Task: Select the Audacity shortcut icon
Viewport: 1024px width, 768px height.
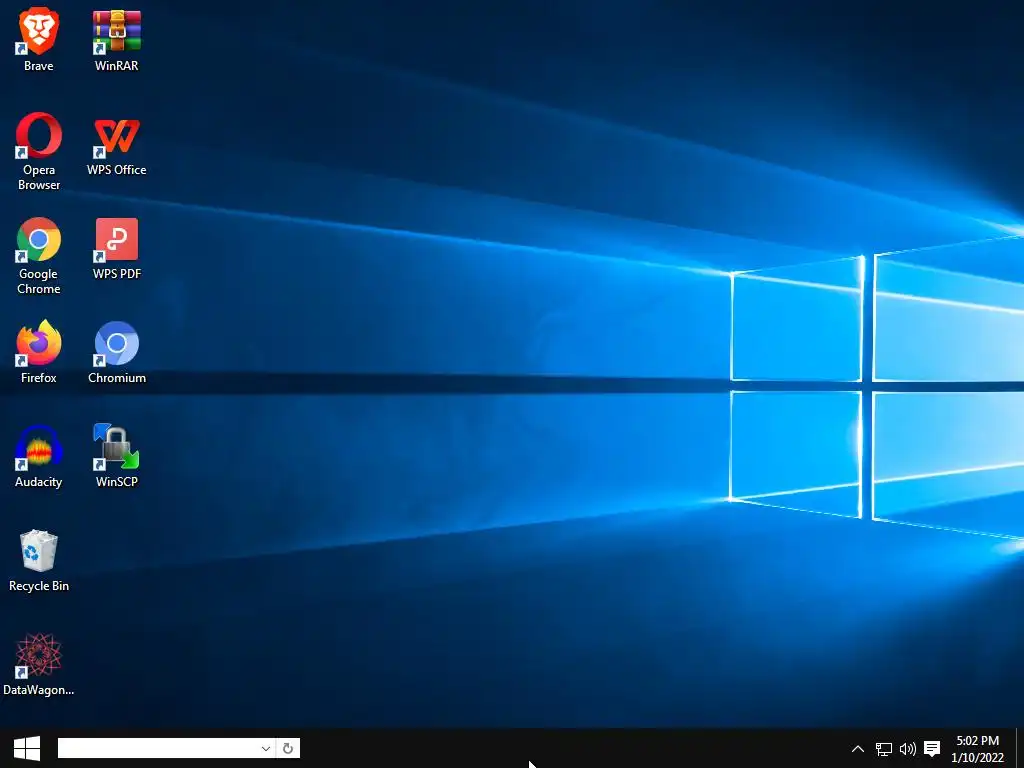Action: tap(39, 456)
